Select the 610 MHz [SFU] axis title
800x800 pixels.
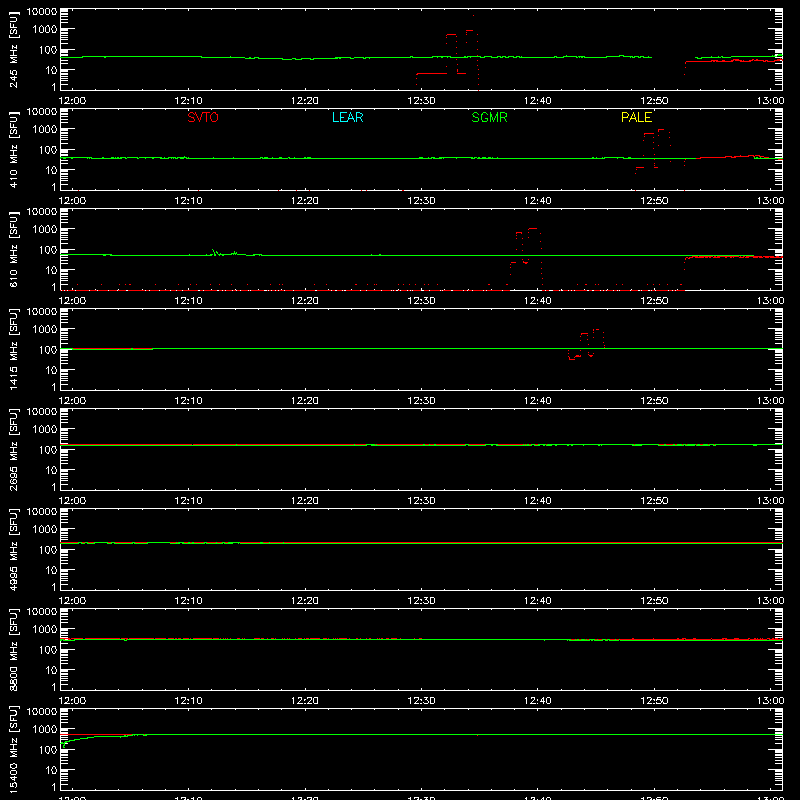coord(13,250)
